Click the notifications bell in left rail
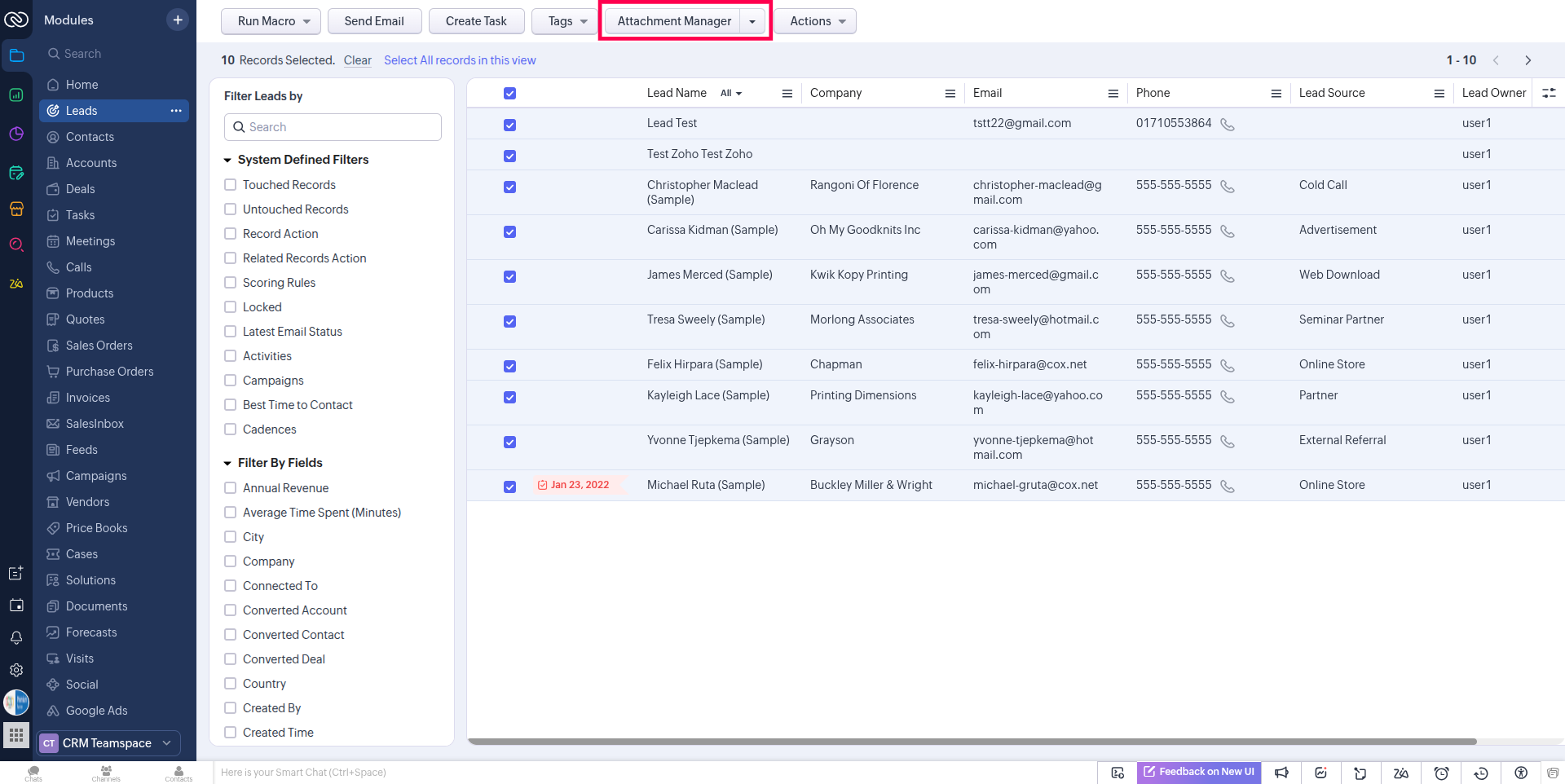The height and width of the screenshot is (784, 1565). pyautogui.click(x=16, y=637)
